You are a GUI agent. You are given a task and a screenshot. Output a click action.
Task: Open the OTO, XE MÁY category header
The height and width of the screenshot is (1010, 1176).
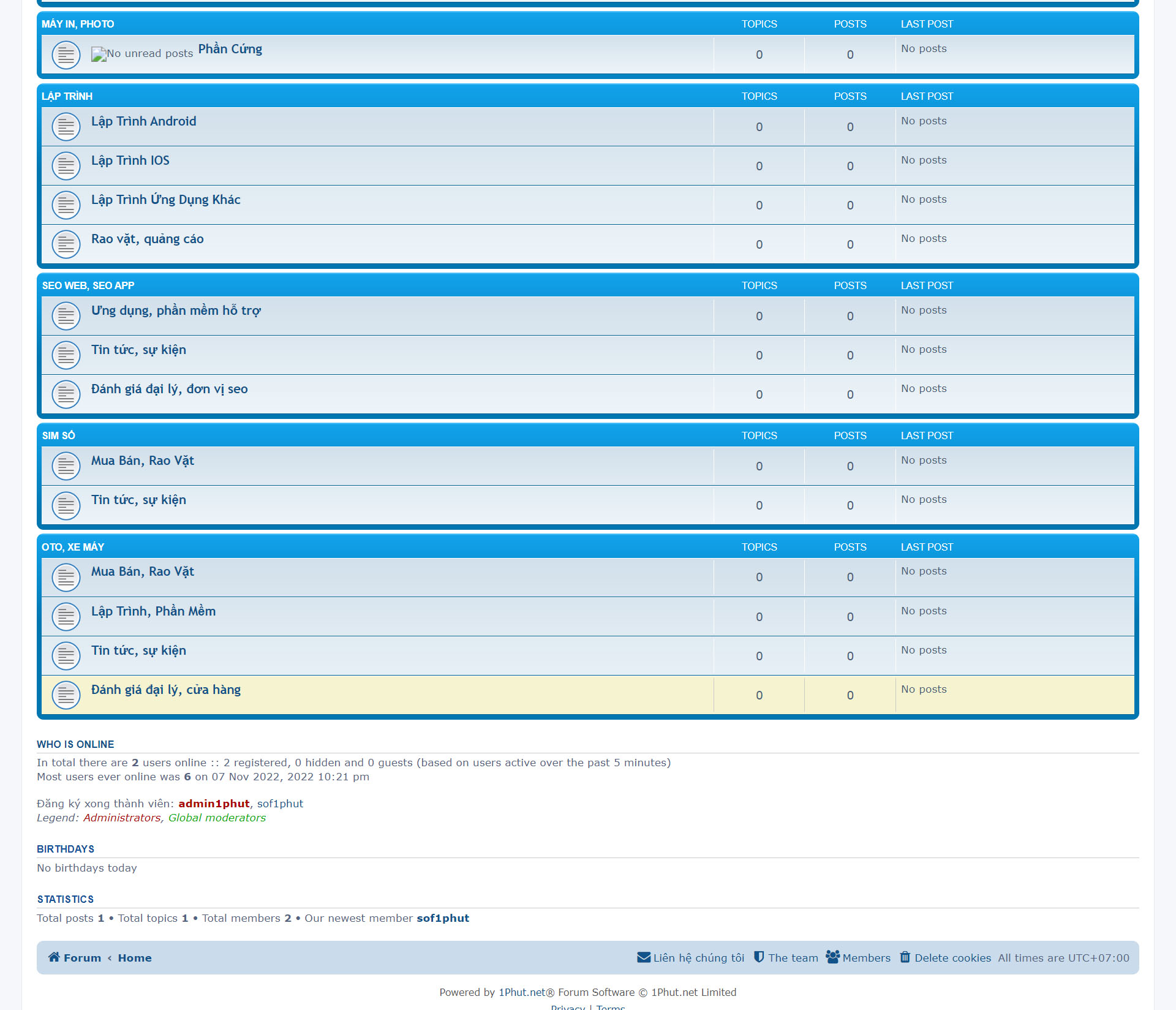coord(72,547)
